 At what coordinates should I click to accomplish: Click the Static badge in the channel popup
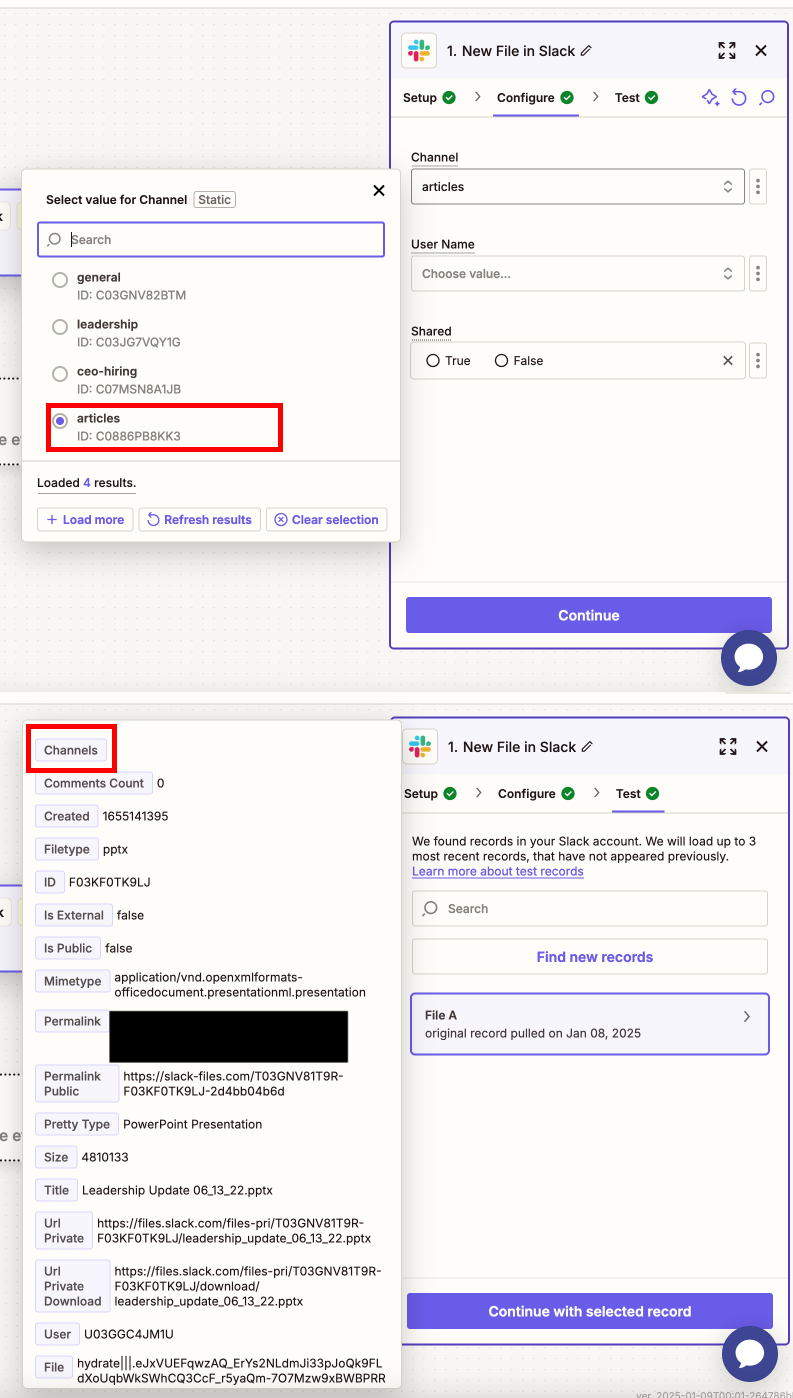pos(214,200)
